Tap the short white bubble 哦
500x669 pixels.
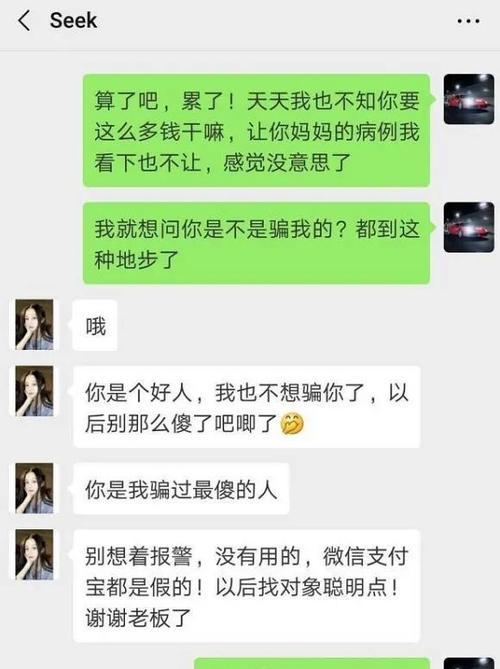coord(95,326)
